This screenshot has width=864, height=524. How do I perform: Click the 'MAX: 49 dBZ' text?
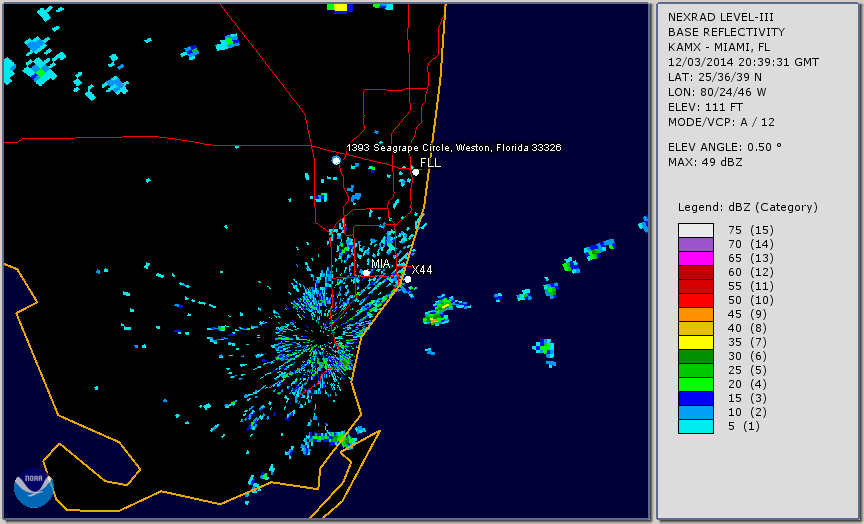(x=705, y=162)
